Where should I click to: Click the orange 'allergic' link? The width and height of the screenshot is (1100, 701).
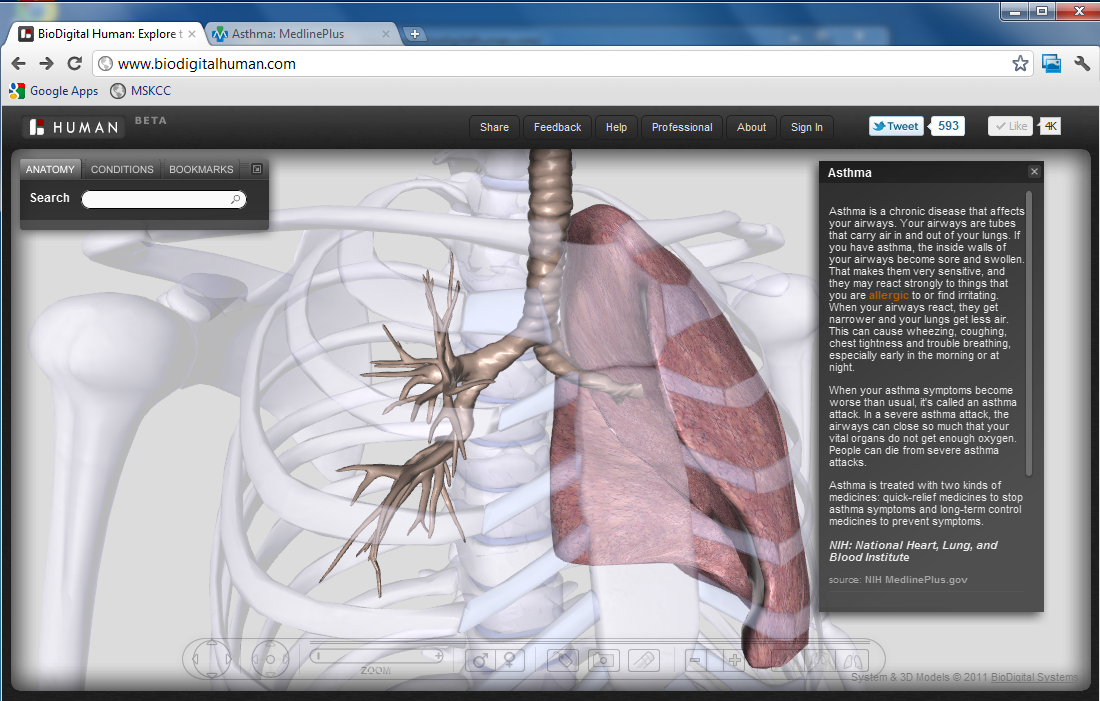coord(888,295)
